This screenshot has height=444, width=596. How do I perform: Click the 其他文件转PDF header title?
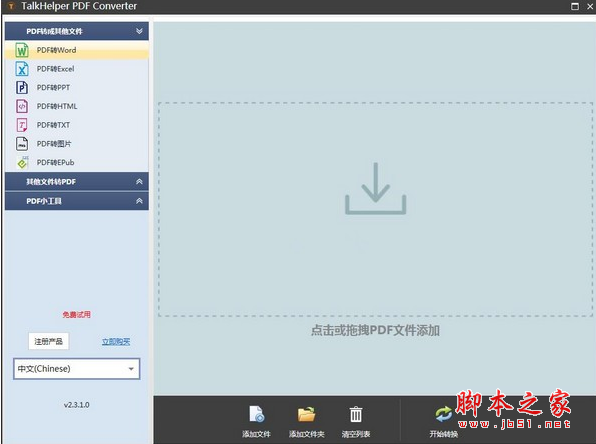coord(51,182)
